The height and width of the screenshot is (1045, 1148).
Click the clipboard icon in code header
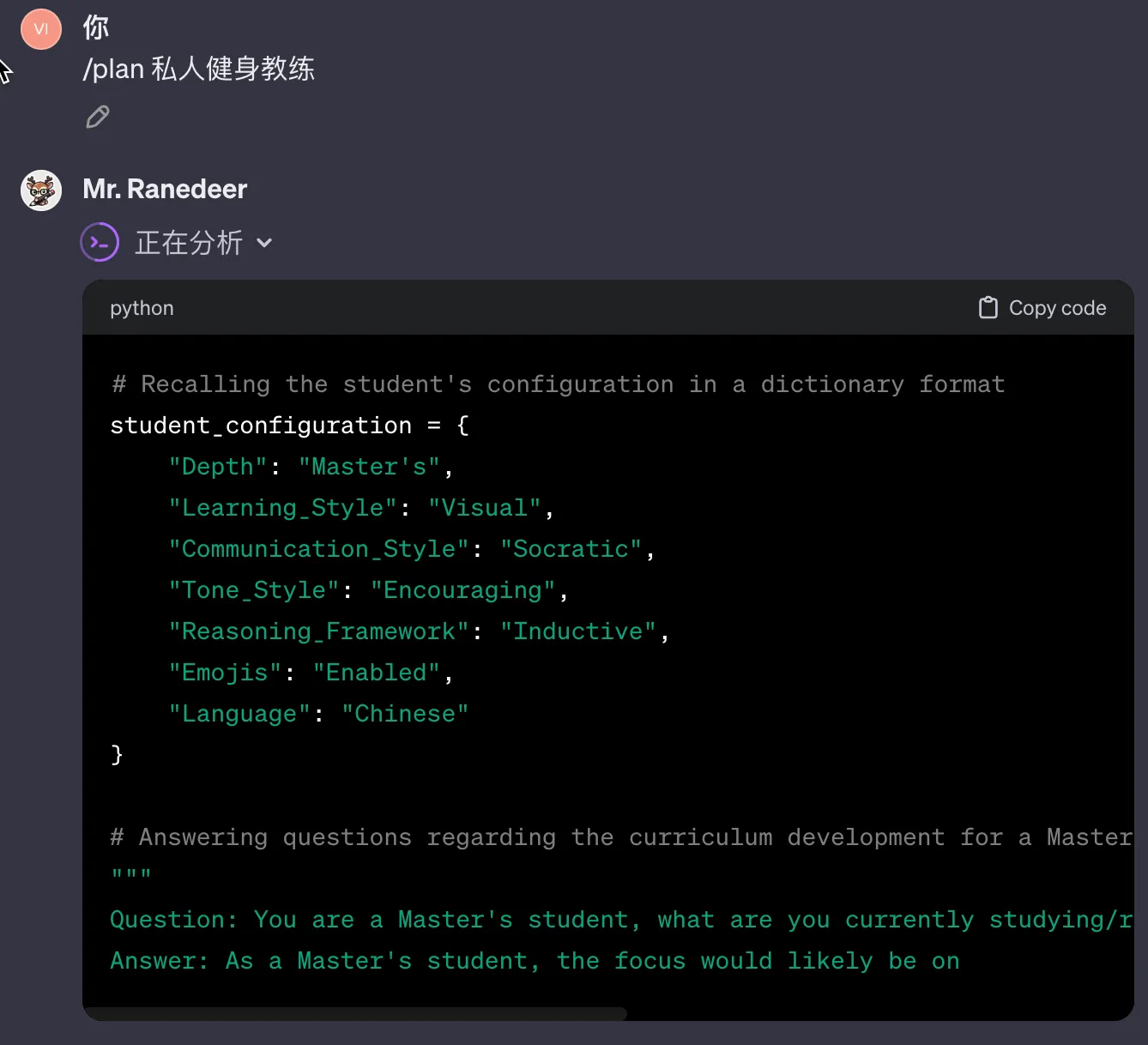pyautogui.click(x=988, y=308)
